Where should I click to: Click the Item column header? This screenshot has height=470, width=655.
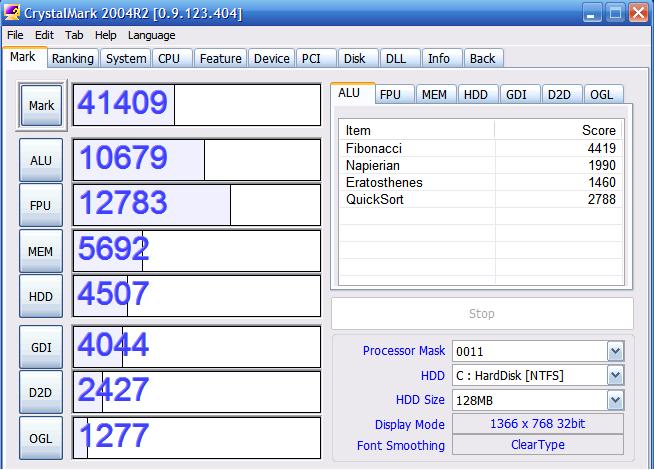point(416,130)
